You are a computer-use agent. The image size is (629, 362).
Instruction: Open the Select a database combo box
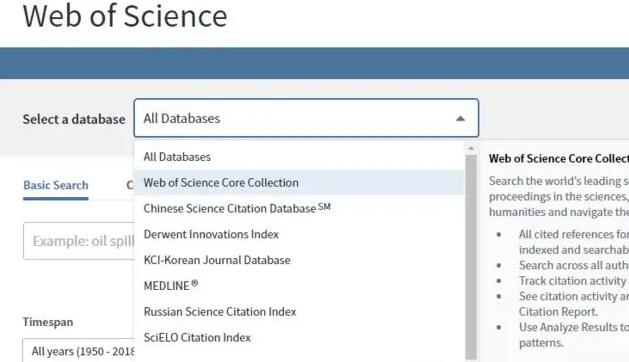306,118
